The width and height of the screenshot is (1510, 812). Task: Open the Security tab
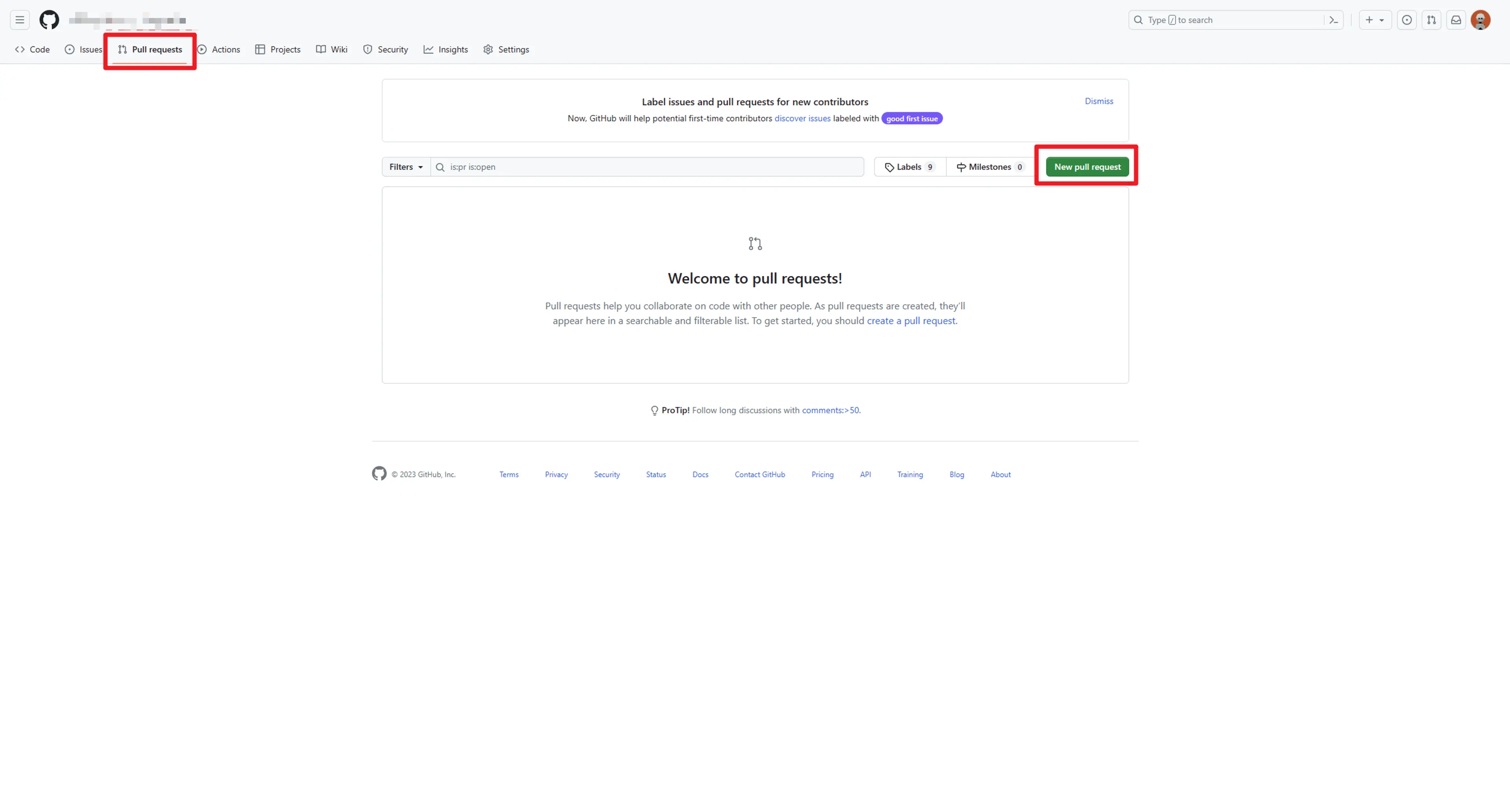coord(385,49)
